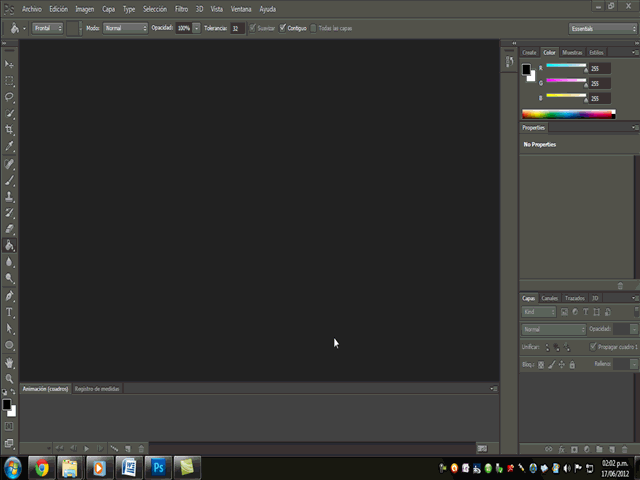The height and width of the screenshot is (480, 640).
Task: Click the Tolerancia input field
Action: click(x=237, y=28)
